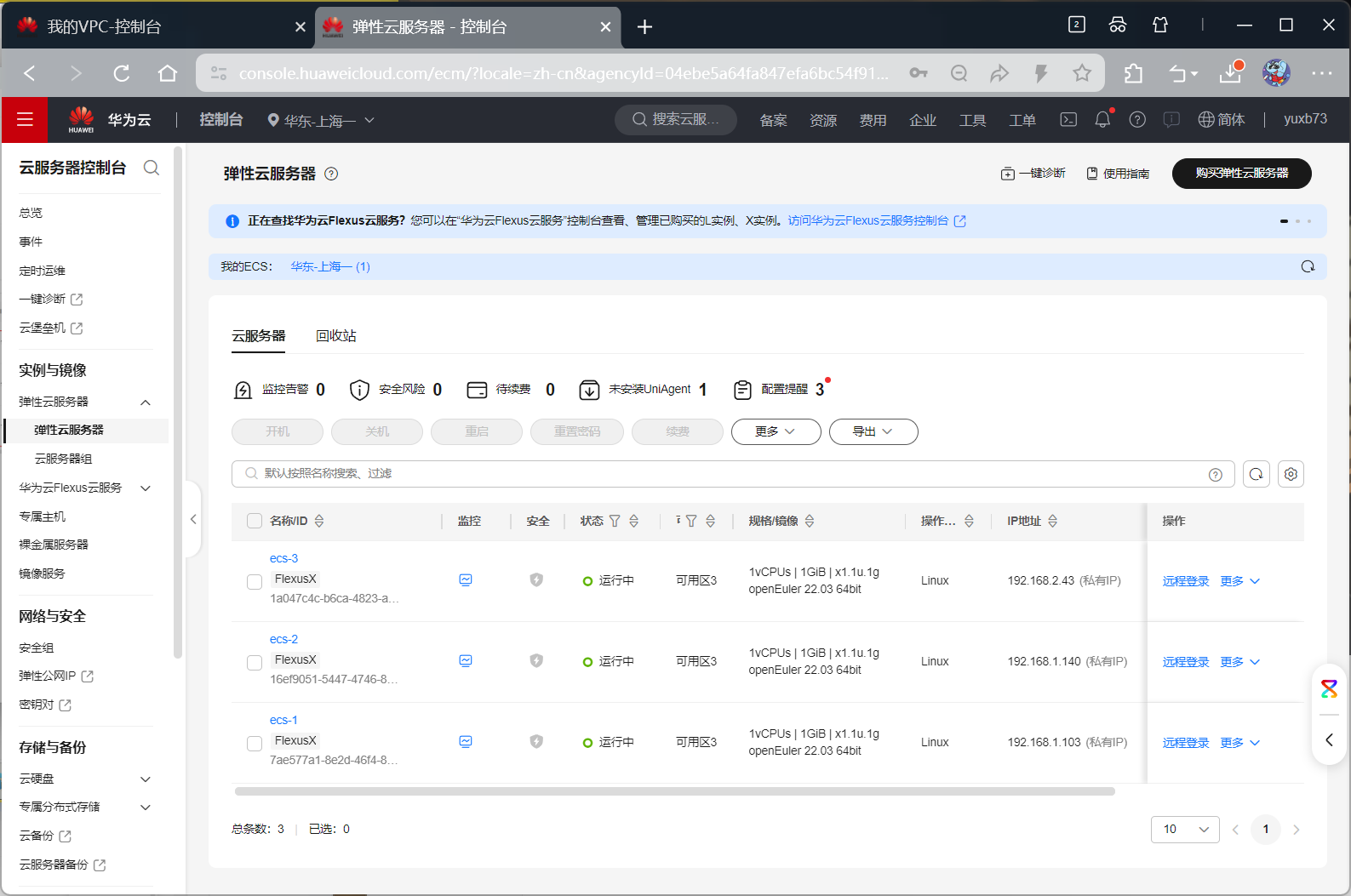
Task: Switch to 回收站 tab
Action: 336,336
